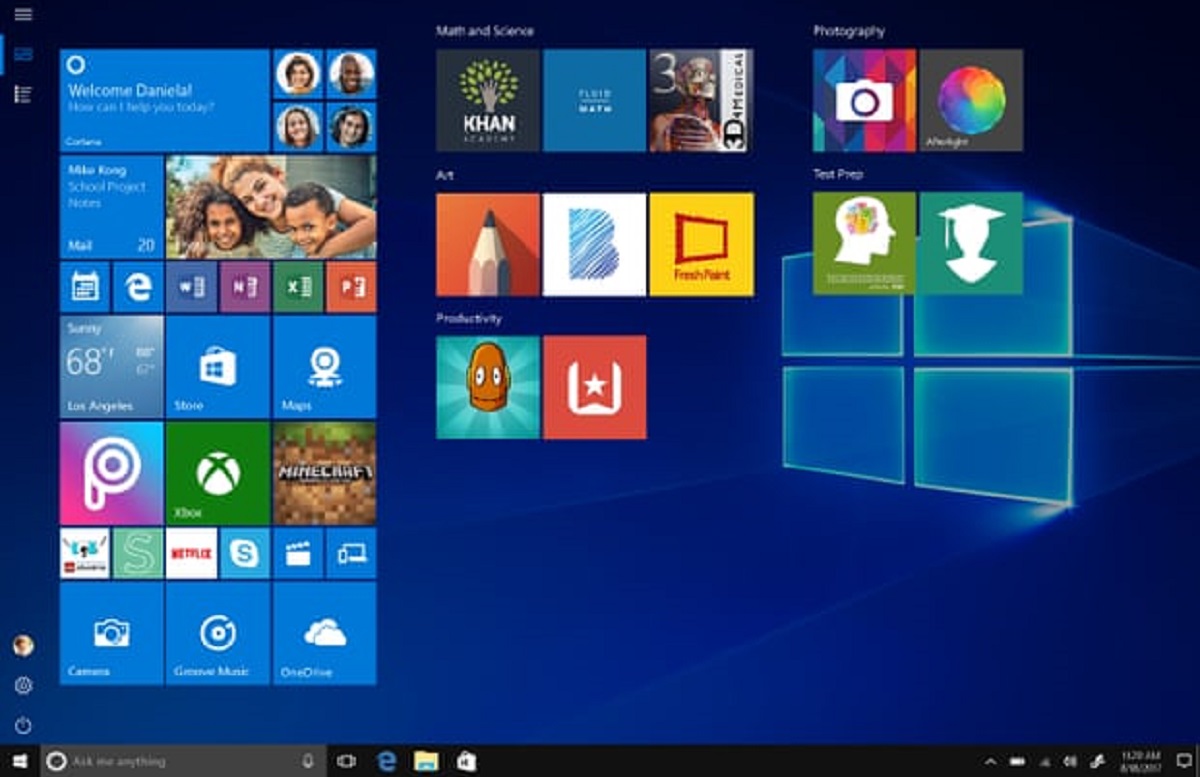Screen dimensions: 1200x777
Task: Open Edge from the taskbar
Action: pos(386,761)
